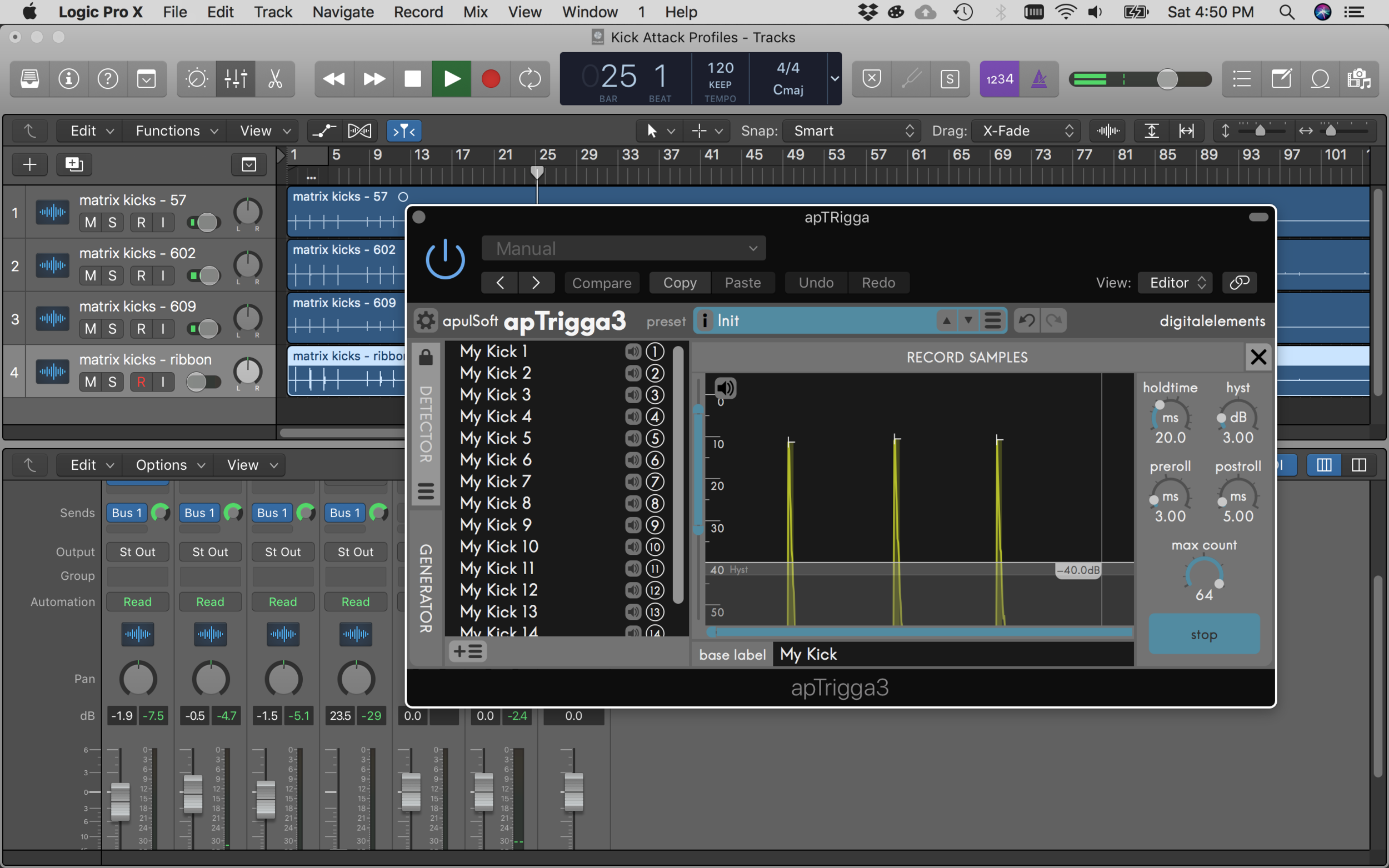Toggle record enable on the ribbon track
This screenshot has width=1389, height=868.
point(141,382)
